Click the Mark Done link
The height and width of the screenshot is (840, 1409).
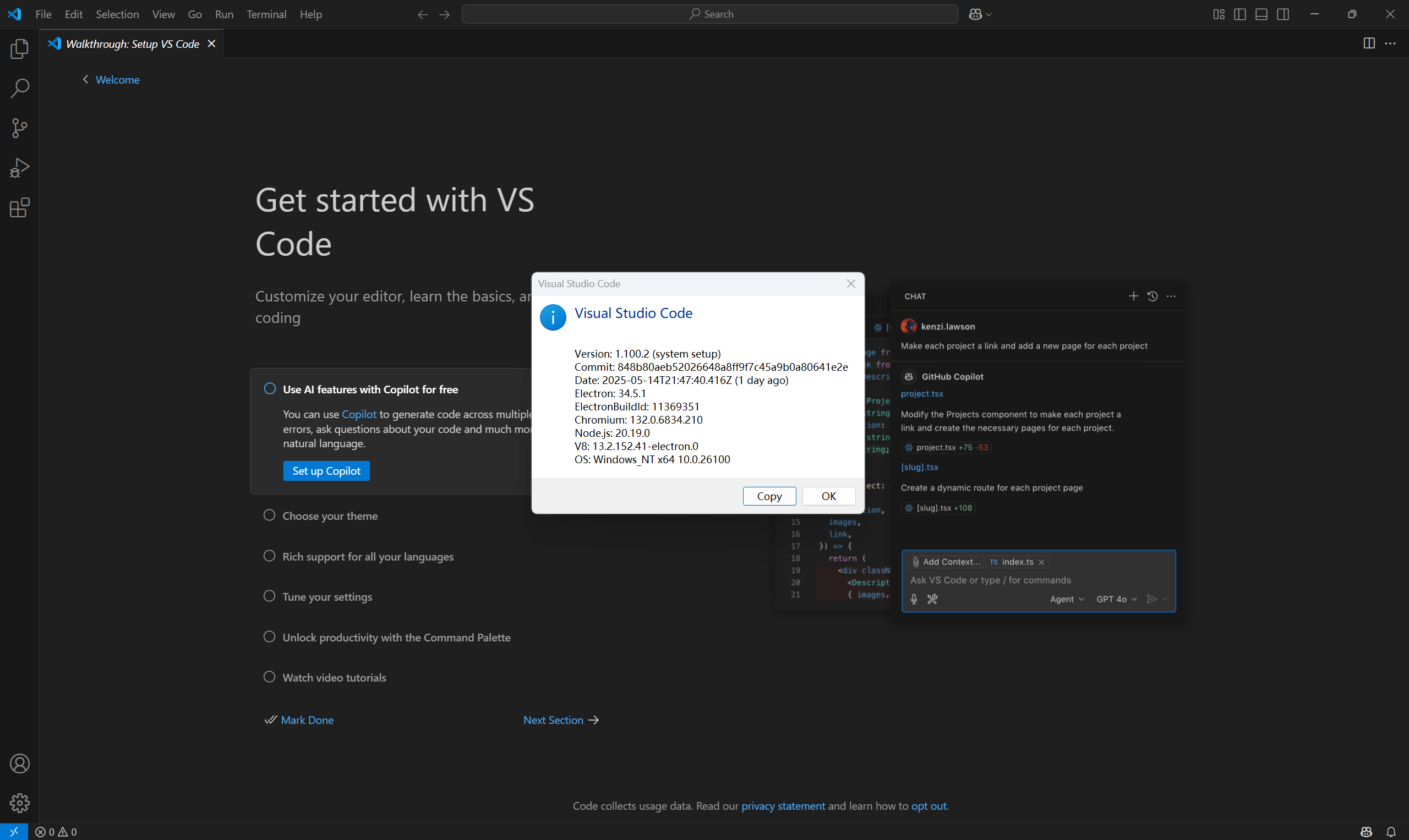307,720
